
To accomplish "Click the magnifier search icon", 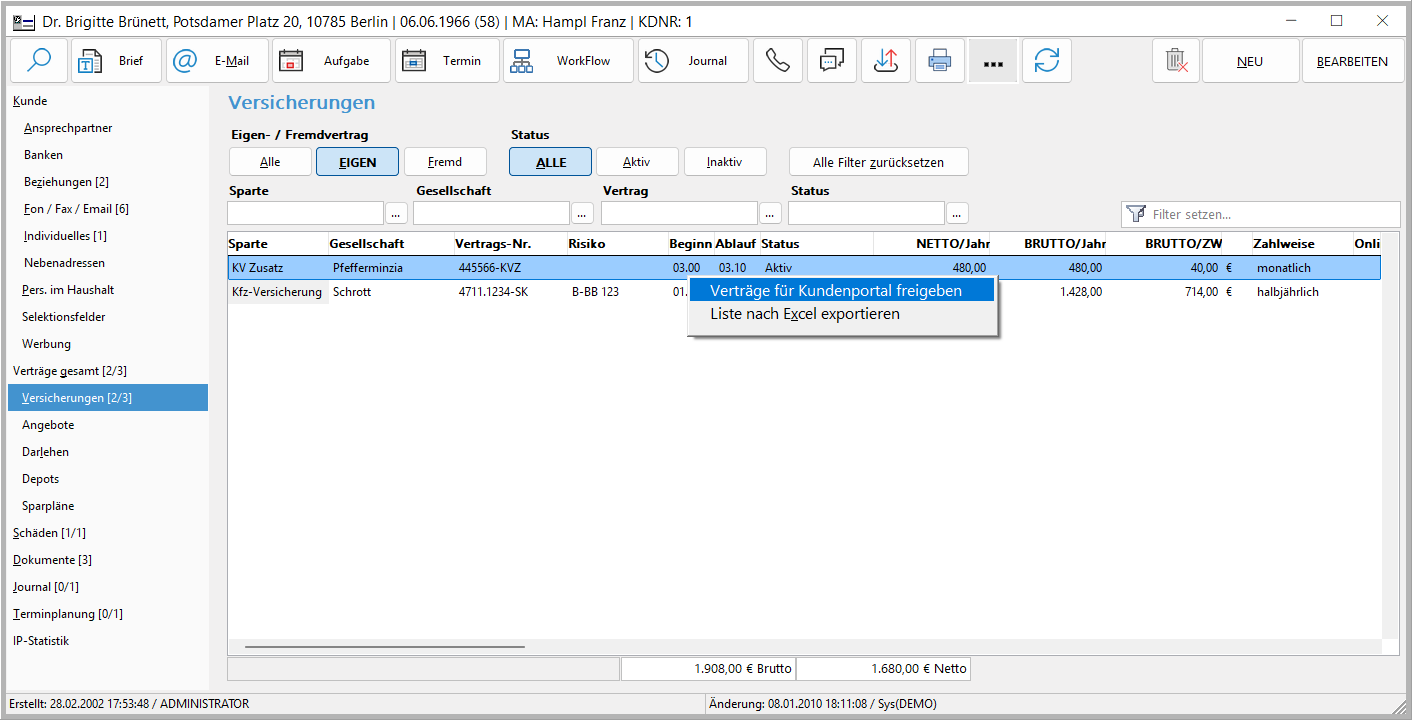I will pos(39,61).
